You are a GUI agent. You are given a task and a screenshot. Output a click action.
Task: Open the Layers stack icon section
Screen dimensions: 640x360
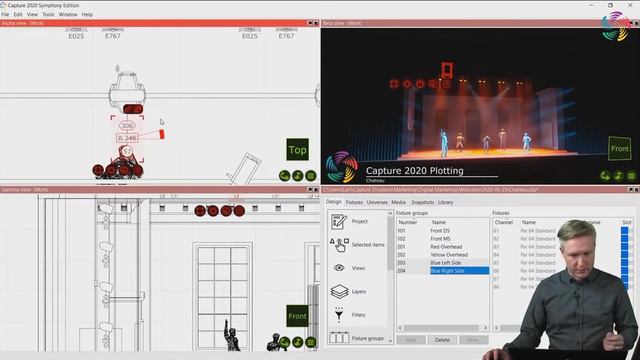coord(339,291)
